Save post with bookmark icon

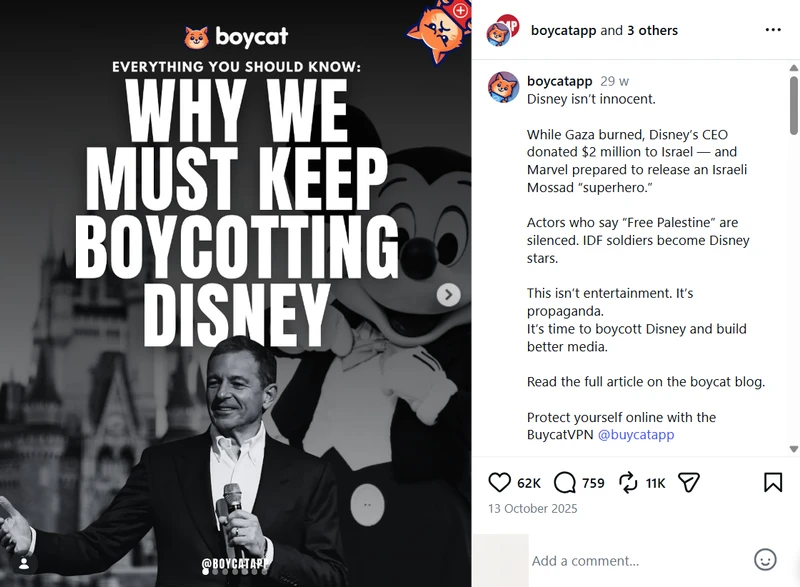pyautogui.click(x=773, y=482)
